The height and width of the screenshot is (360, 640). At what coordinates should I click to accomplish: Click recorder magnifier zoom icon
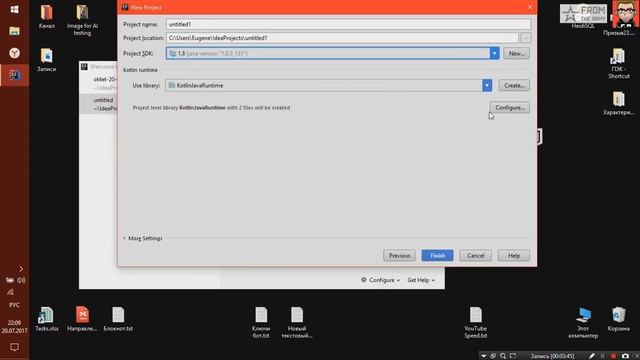tap(503, 356)
